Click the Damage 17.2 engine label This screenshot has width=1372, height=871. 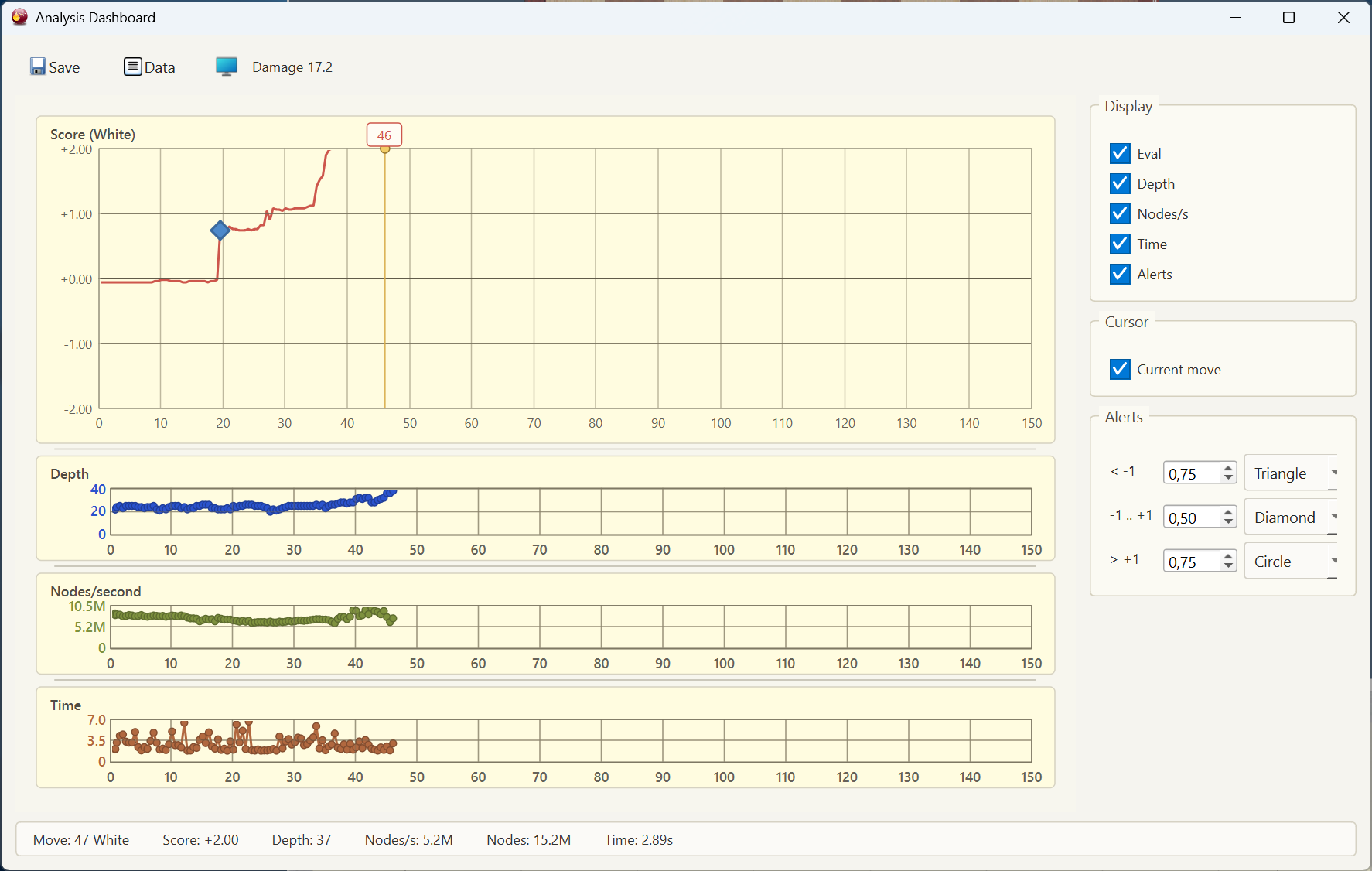pyautogui.click(x=292, y=67)
